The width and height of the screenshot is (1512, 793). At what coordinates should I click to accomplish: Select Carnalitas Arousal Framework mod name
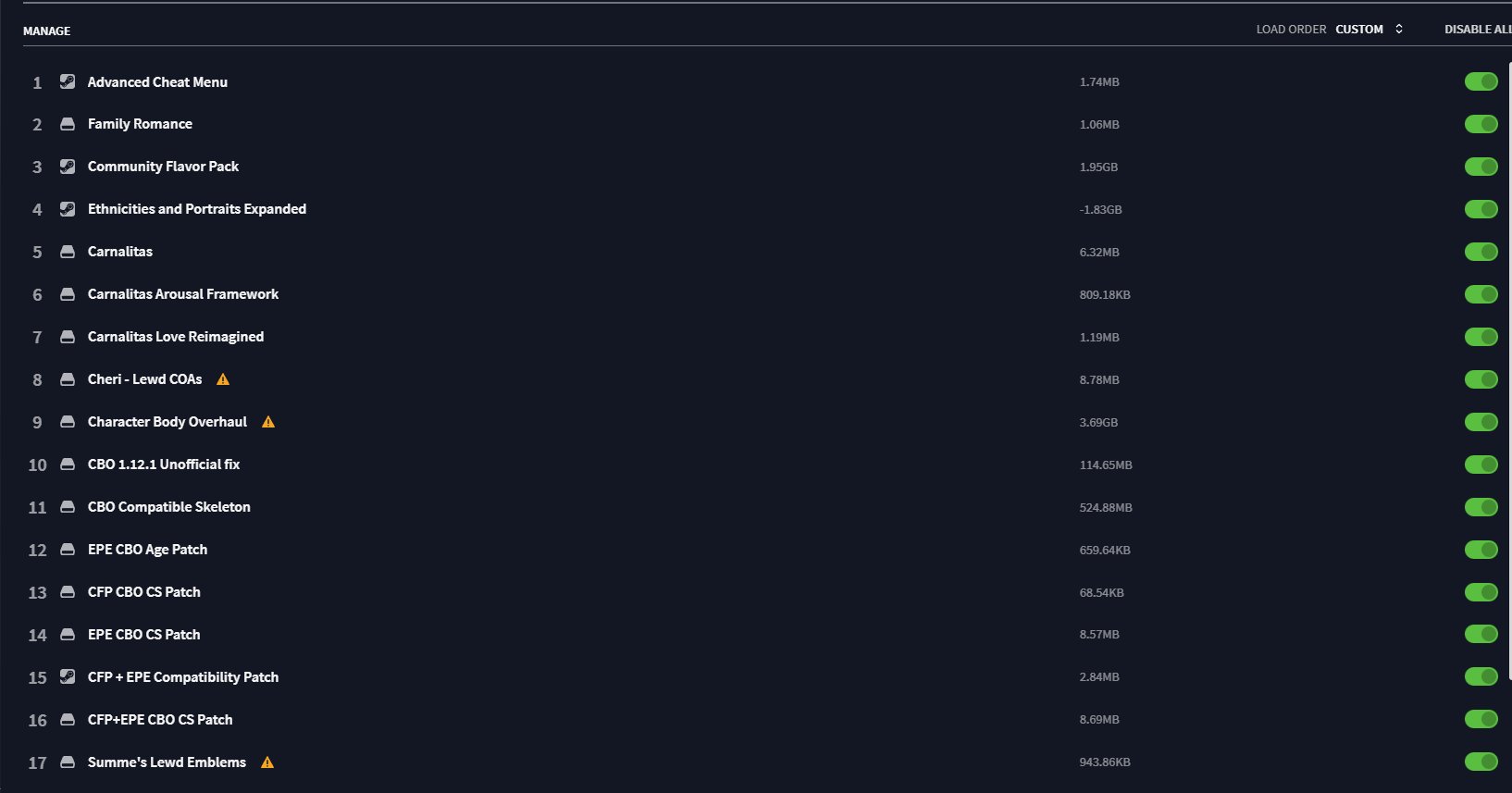click(x=183, y=294)
